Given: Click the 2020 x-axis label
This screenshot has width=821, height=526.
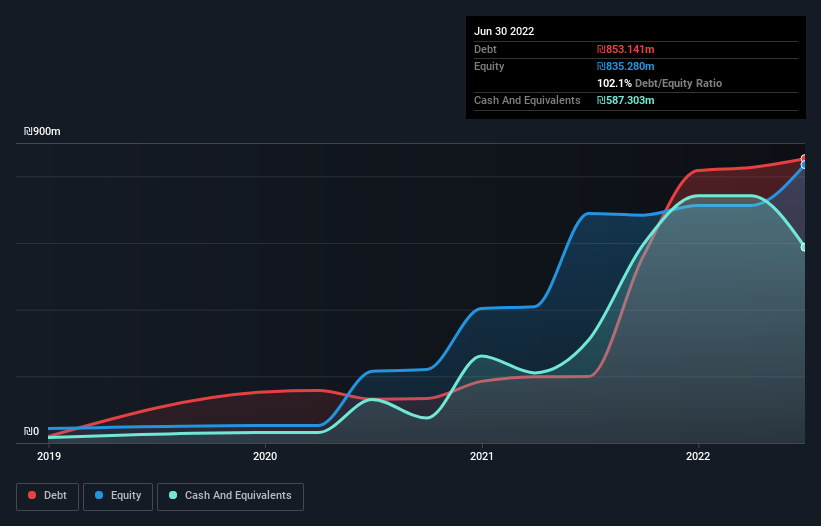Looking at the screenshot, I should click(x=265, y=456).
